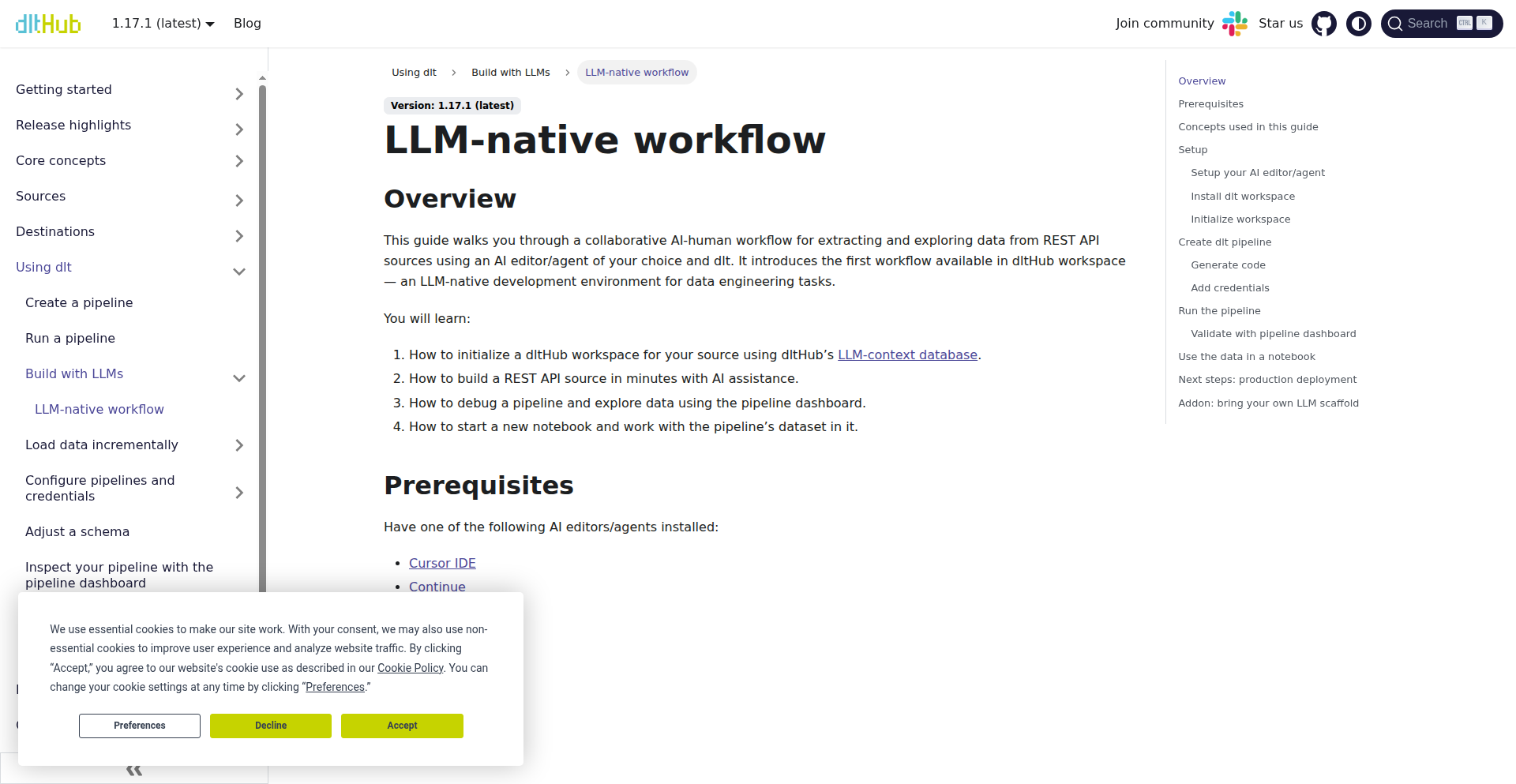Viewport: 1516px width, 784px height.
Task: Jump to Setup in table of contents
Action: pyautogui.click(x=1192, y=150)
